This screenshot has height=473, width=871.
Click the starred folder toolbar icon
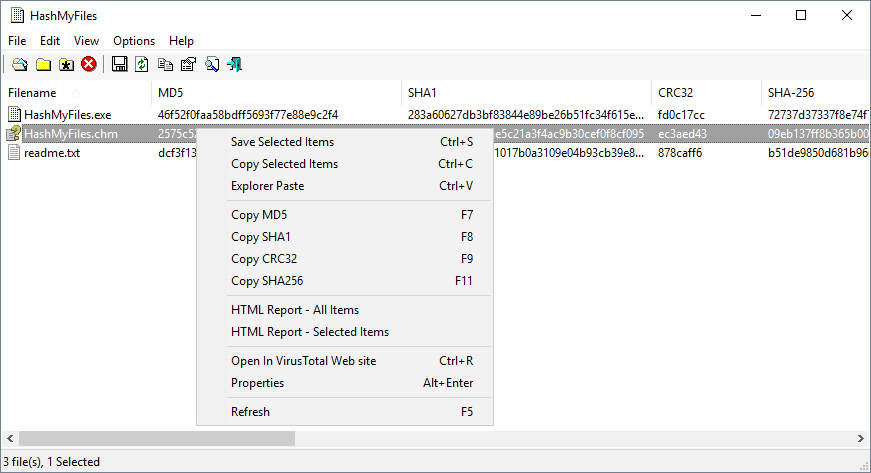tap(66, 65)
